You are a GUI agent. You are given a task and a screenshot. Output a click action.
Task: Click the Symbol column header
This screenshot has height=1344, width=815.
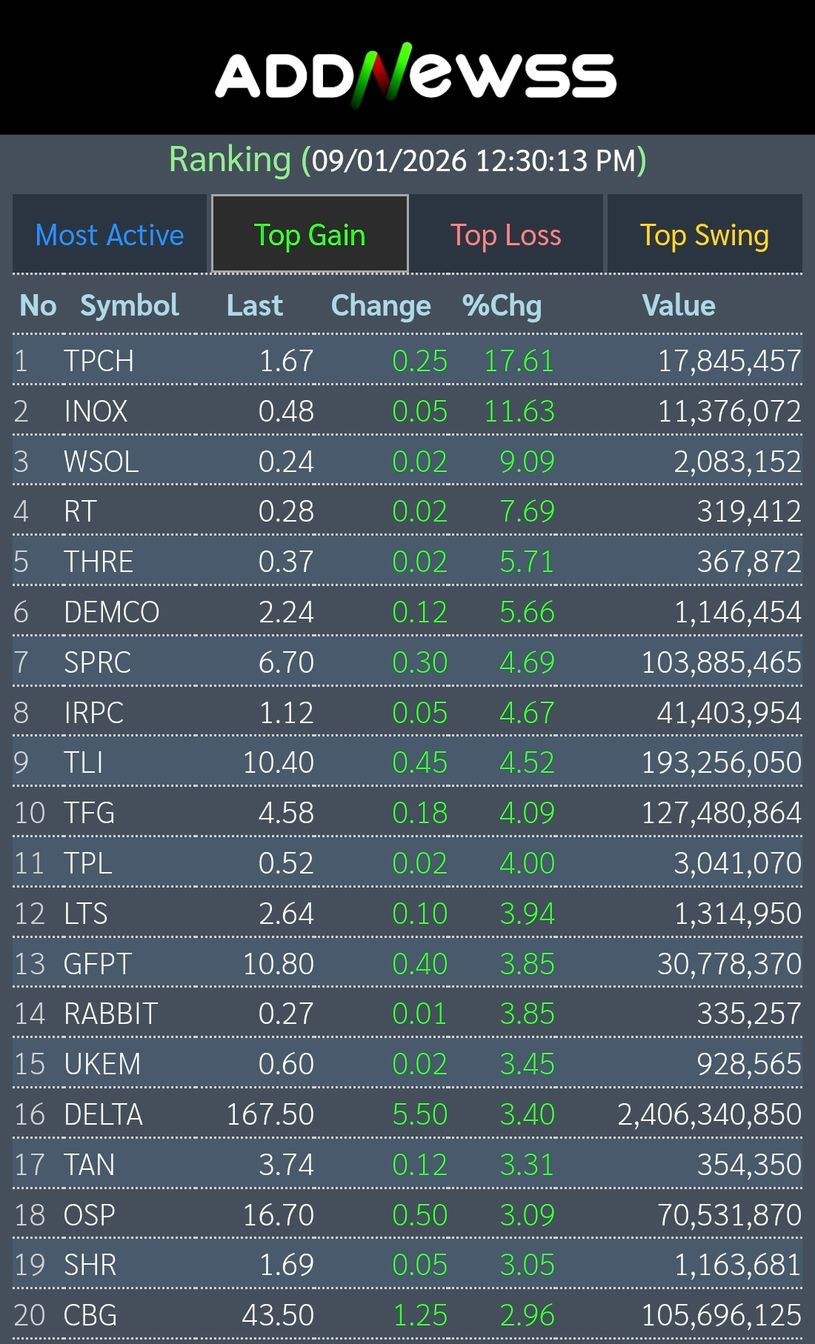click(129, 305)
